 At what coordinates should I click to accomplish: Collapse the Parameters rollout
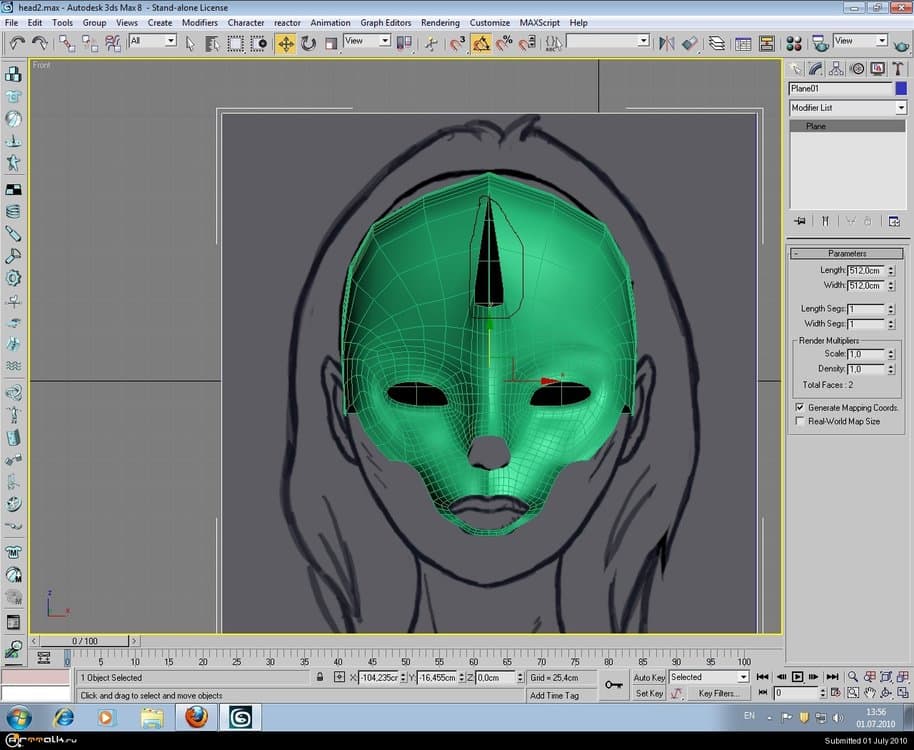pos(847,253)
